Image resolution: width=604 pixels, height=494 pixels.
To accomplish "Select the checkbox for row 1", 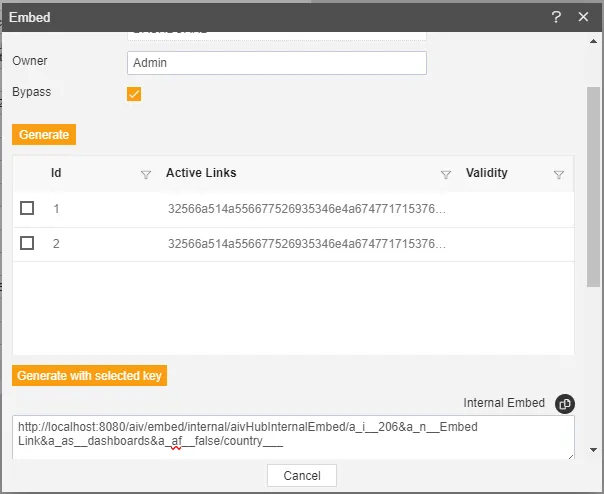I will tap(27, 208).
